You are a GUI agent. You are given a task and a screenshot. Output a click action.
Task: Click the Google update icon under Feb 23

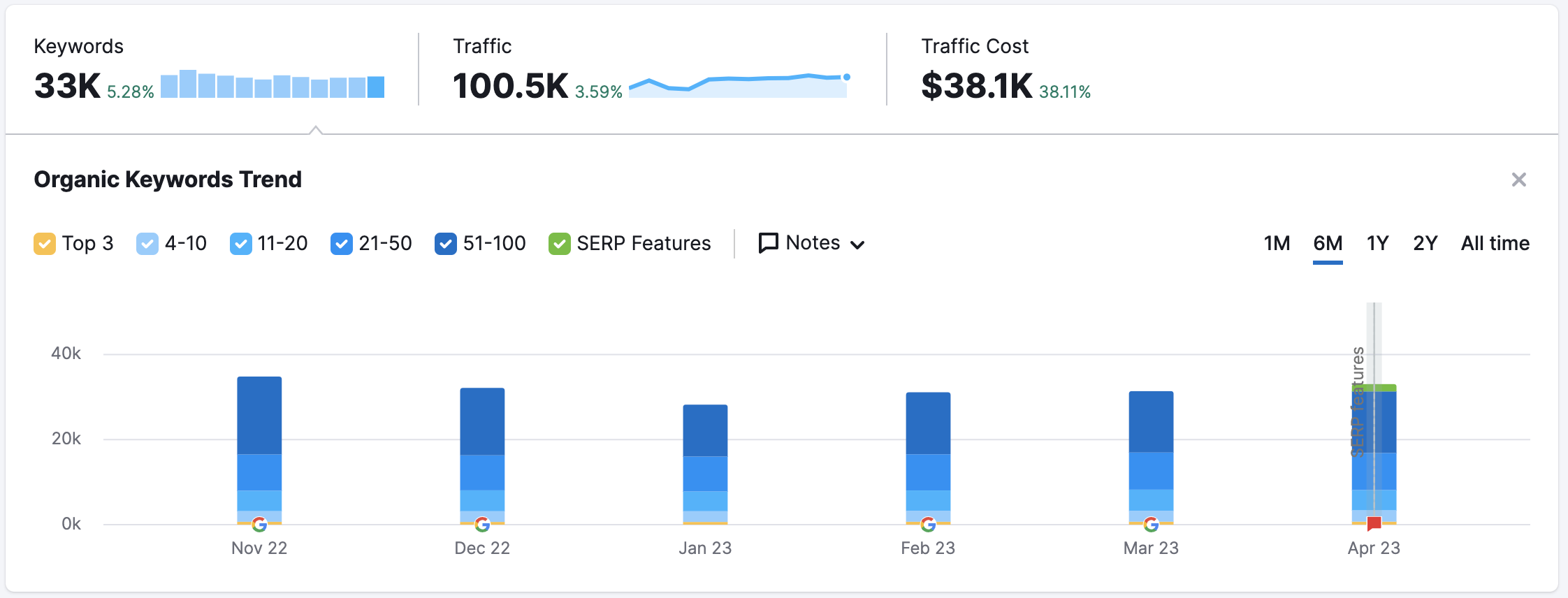928,524
